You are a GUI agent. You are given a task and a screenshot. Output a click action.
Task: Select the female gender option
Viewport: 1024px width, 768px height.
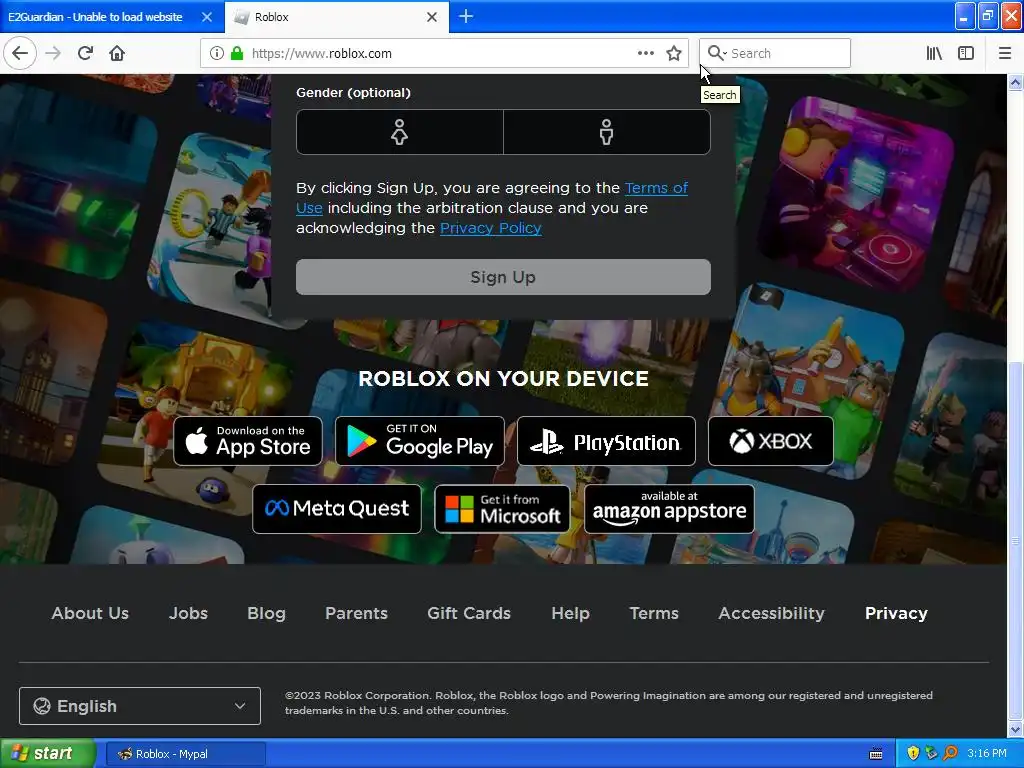coord(400,132)
